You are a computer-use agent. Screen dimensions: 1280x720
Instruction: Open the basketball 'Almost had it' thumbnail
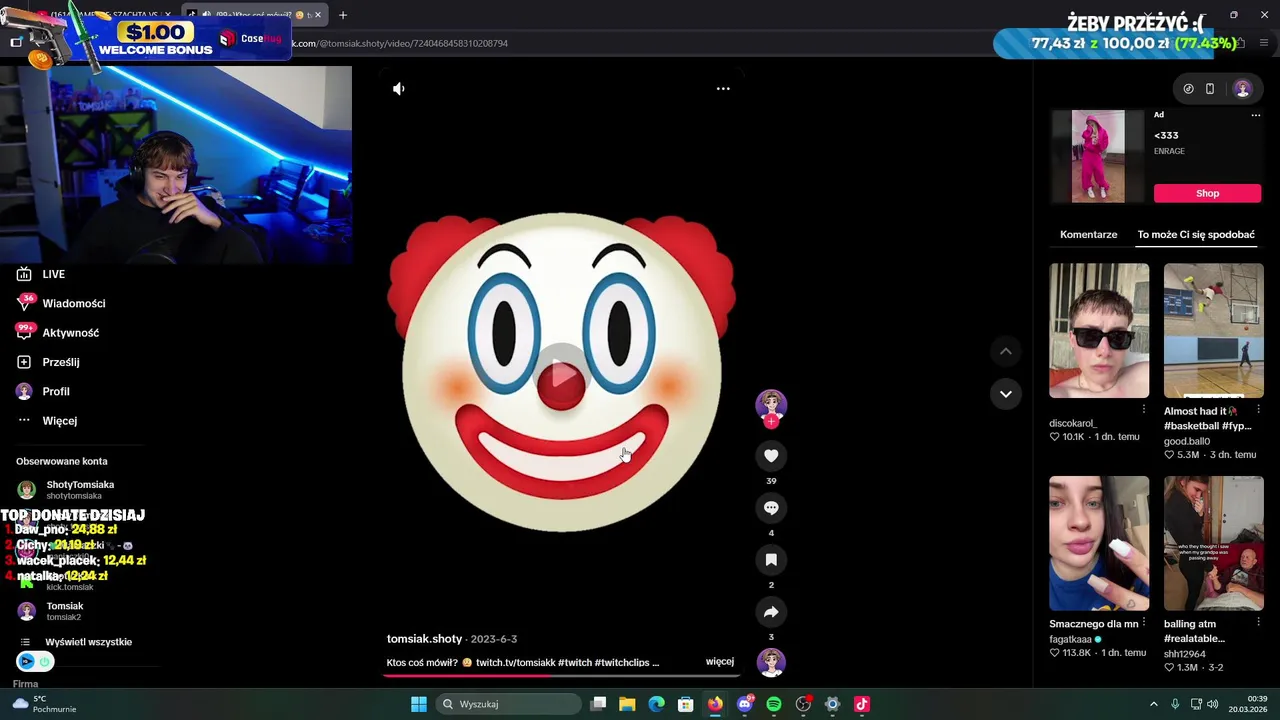click(1213, 331)
